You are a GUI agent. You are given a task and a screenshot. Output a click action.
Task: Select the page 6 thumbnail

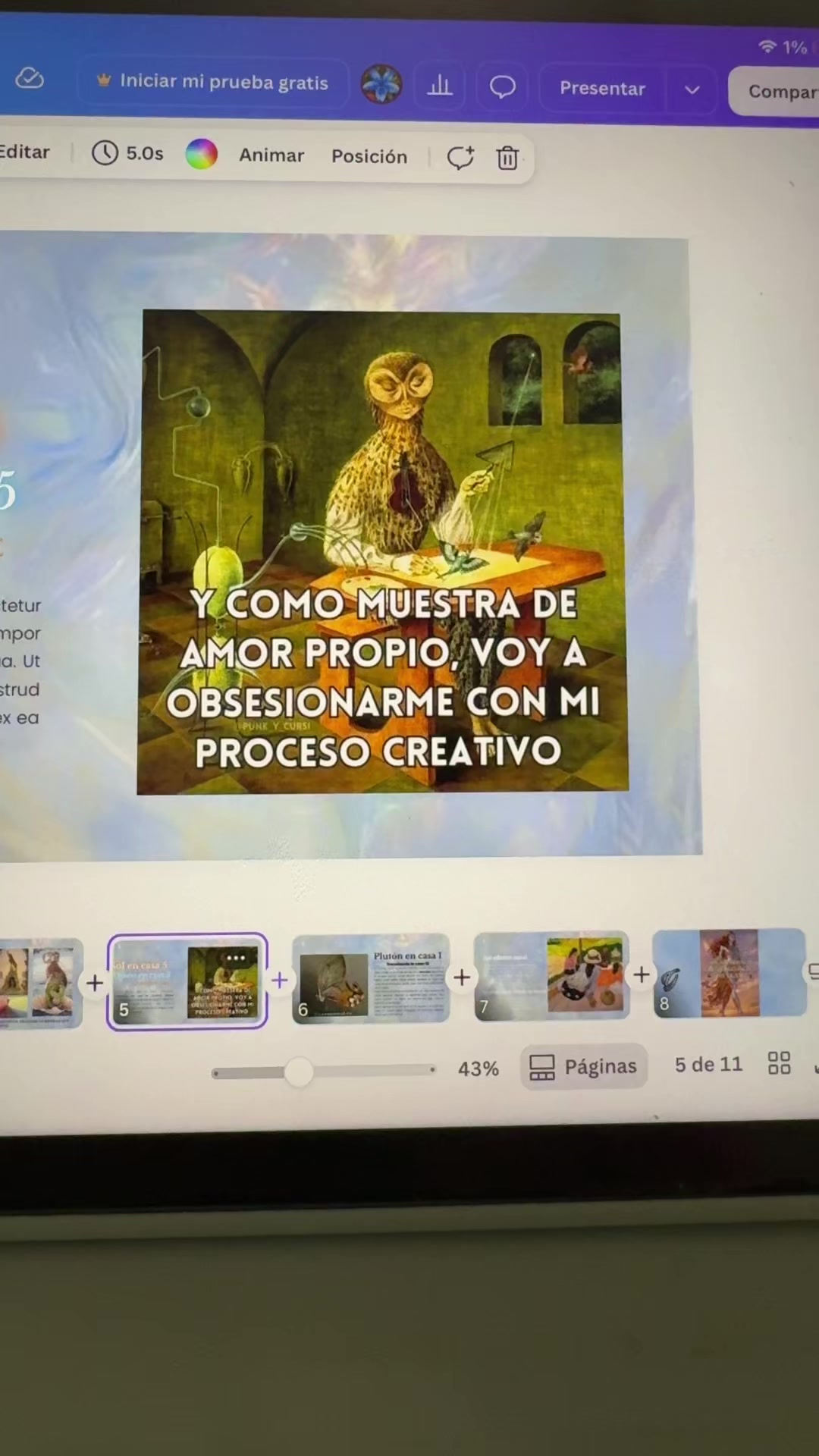371,978
